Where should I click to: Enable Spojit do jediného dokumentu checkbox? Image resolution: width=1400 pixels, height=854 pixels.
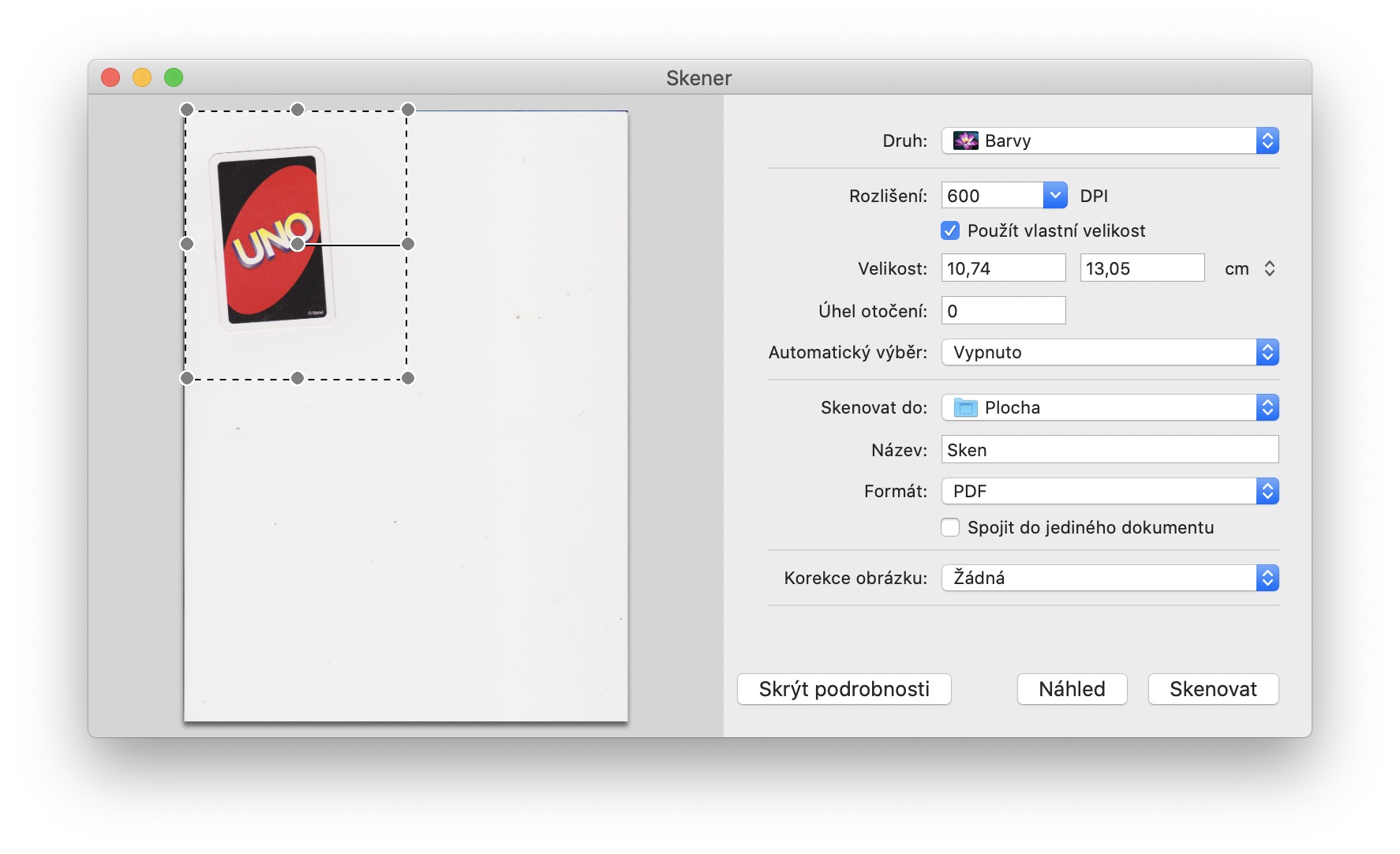point(950,527)
